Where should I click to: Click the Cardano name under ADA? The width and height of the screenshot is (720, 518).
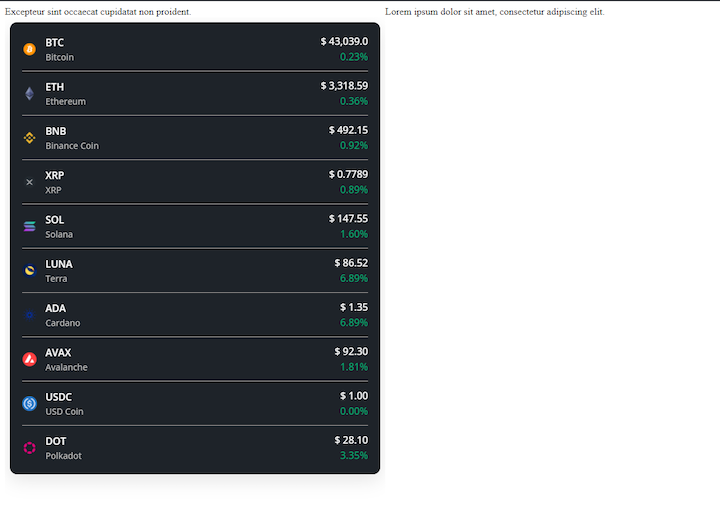(62, 323)
